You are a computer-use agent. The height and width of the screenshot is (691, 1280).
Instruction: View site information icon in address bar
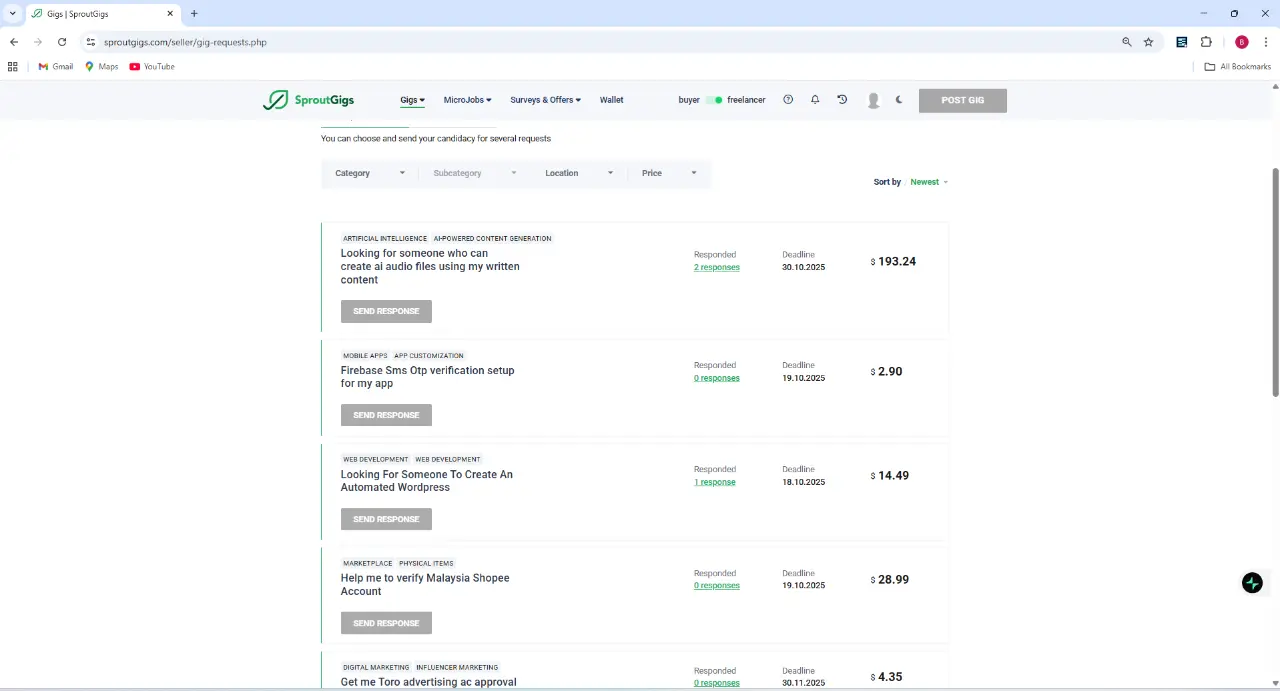click(90, 42)
